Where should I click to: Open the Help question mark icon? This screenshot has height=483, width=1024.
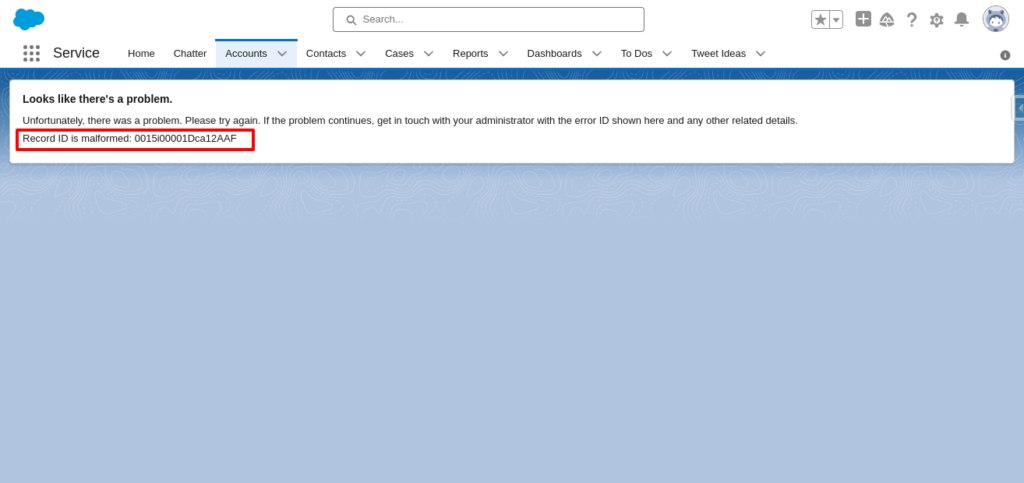912,20
